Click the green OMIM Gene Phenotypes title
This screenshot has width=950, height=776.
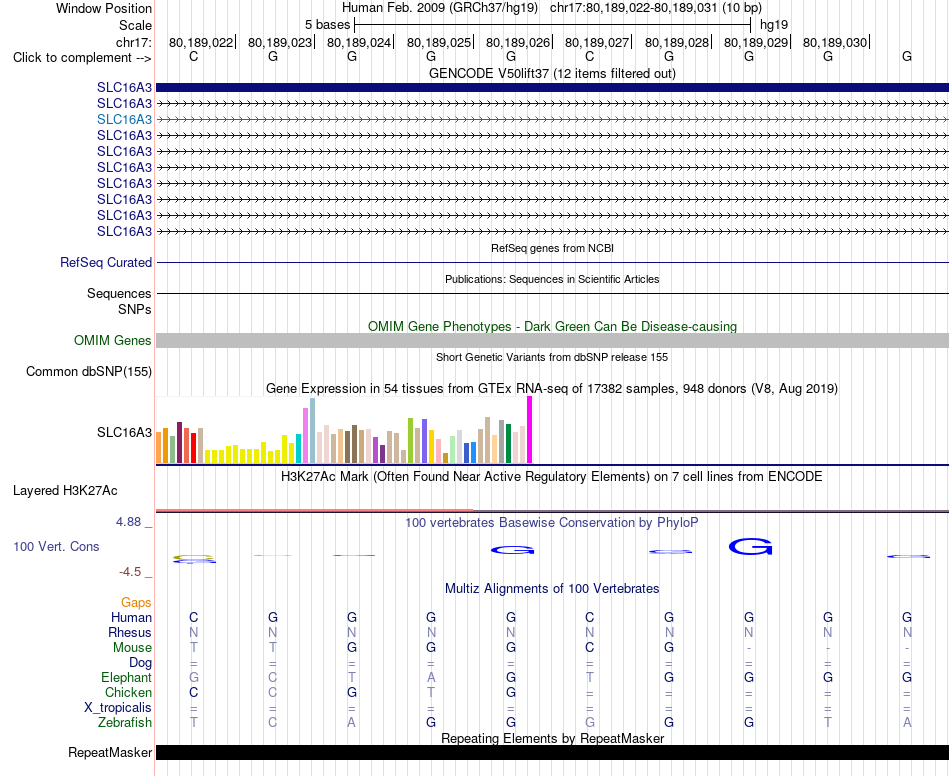tap(552, 327)
